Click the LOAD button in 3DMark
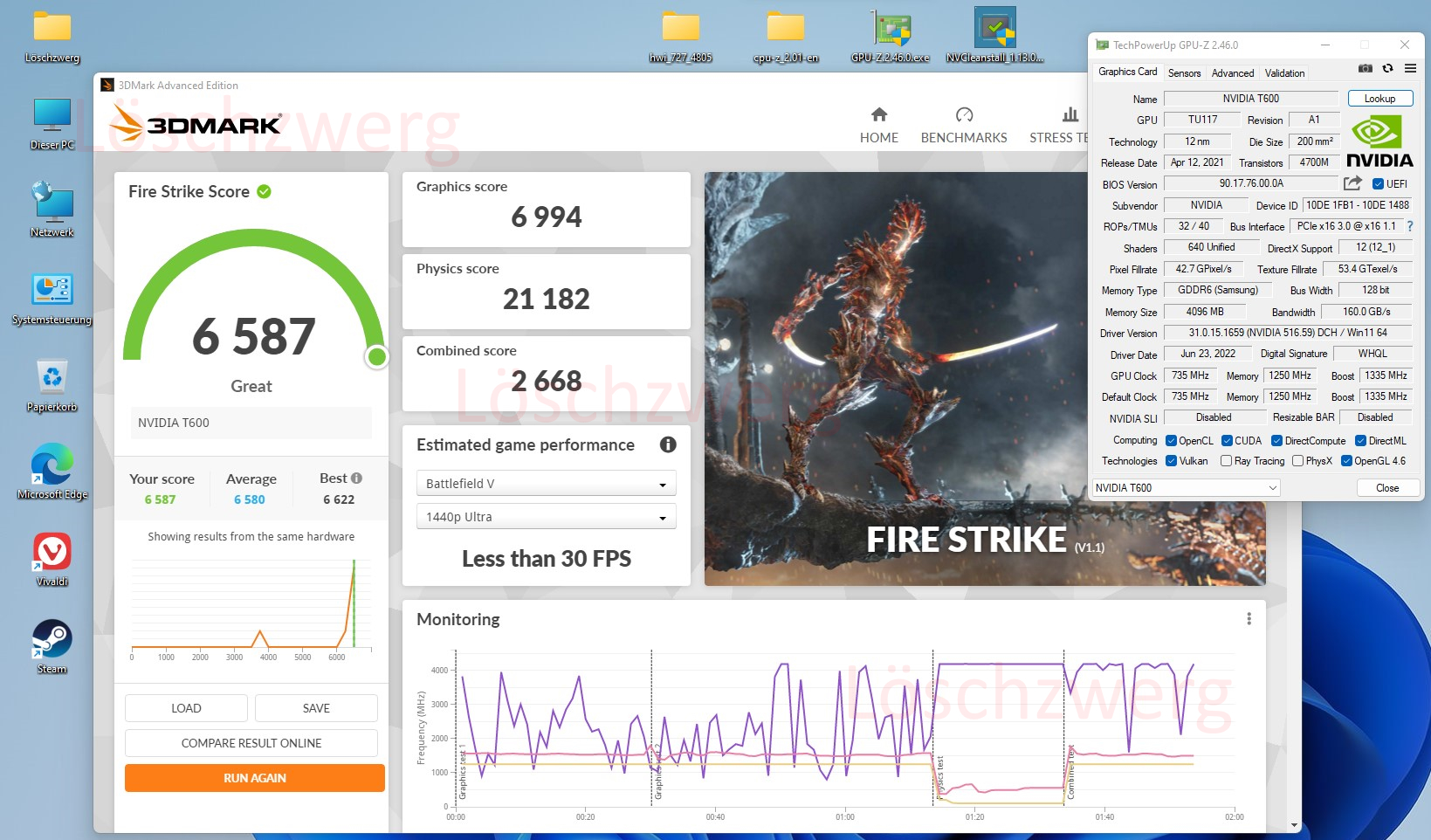The width and height of the screenshot is (1431, 840). point(186,708)
